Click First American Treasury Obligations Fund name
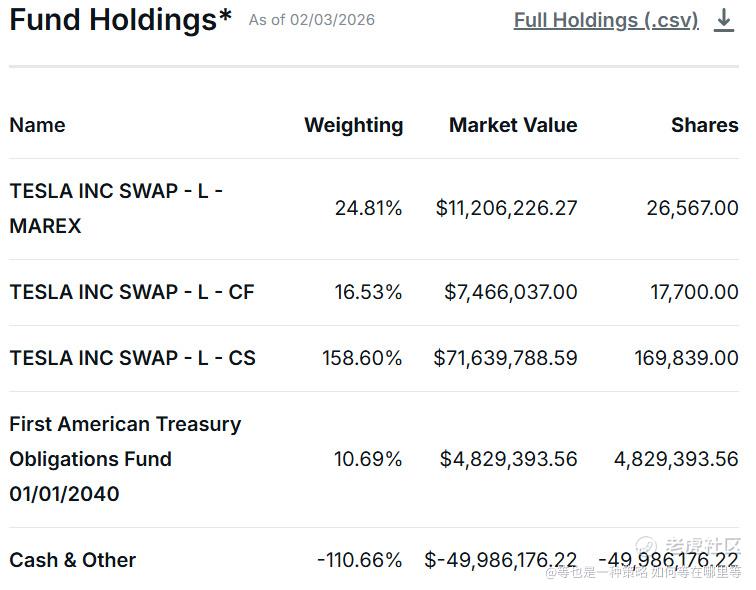 pos(125,459)
